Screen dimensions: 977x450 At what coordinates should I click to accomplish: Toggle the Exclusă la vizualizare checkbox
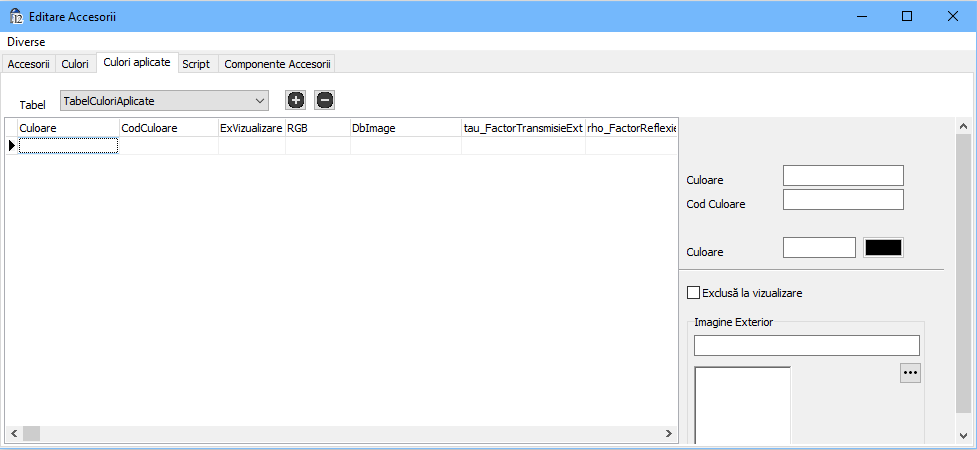pos(694,293)
